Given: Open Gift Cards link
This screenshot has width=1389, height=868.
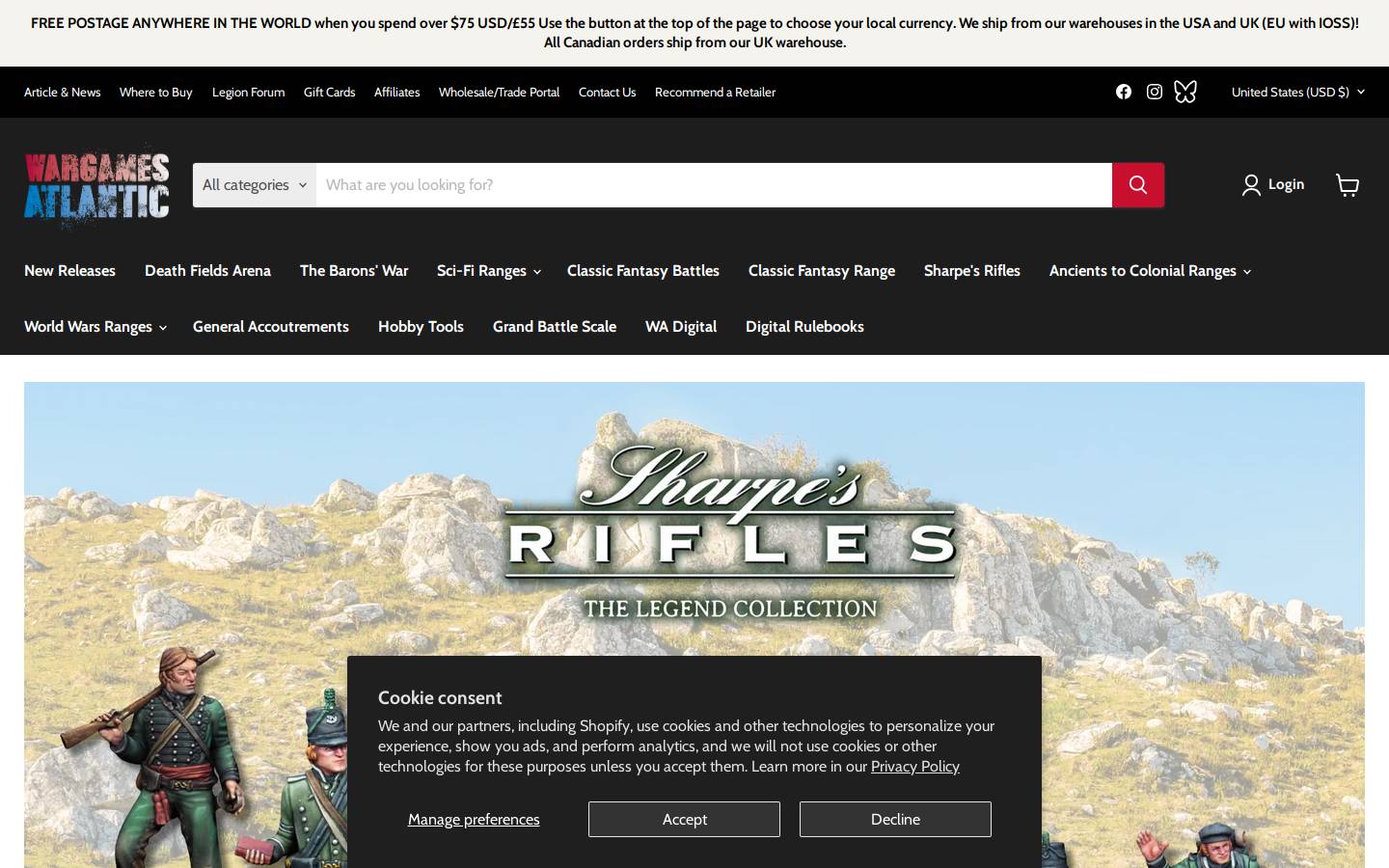Looking at the screenshot, I should (329, 92).
